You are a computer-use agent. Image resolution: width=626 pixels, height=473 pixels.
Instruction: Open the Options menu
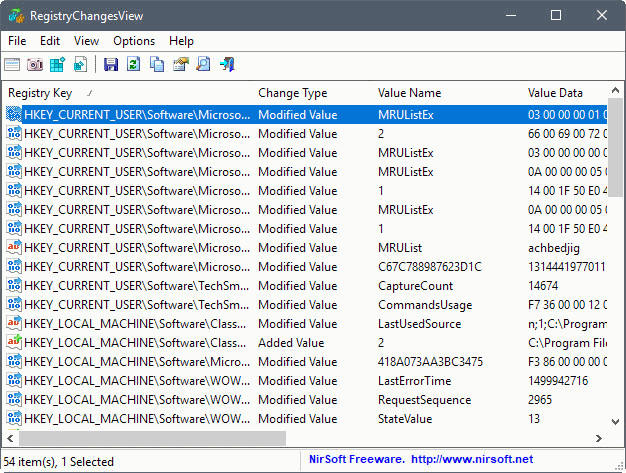pyautogui.click(x=134, y=41)
